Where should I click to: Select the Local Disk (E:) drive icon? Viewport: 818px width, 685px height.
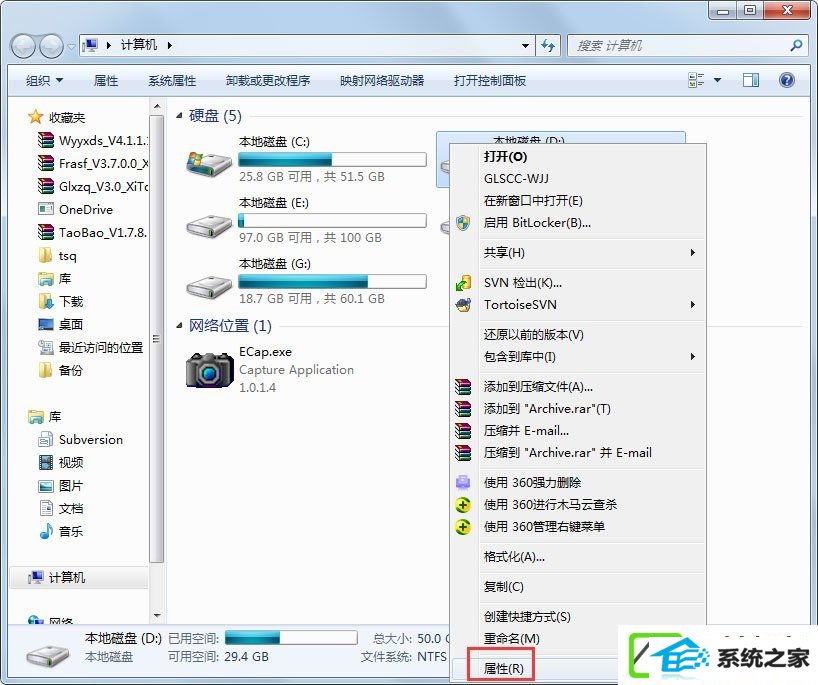coord(209,225)
